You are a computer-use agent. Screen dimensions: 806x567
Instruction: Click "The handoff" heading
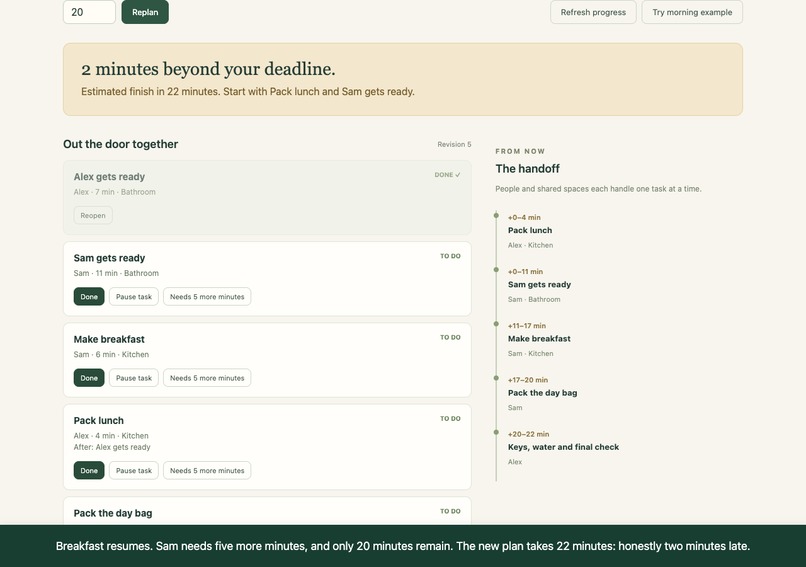point(527,169)
